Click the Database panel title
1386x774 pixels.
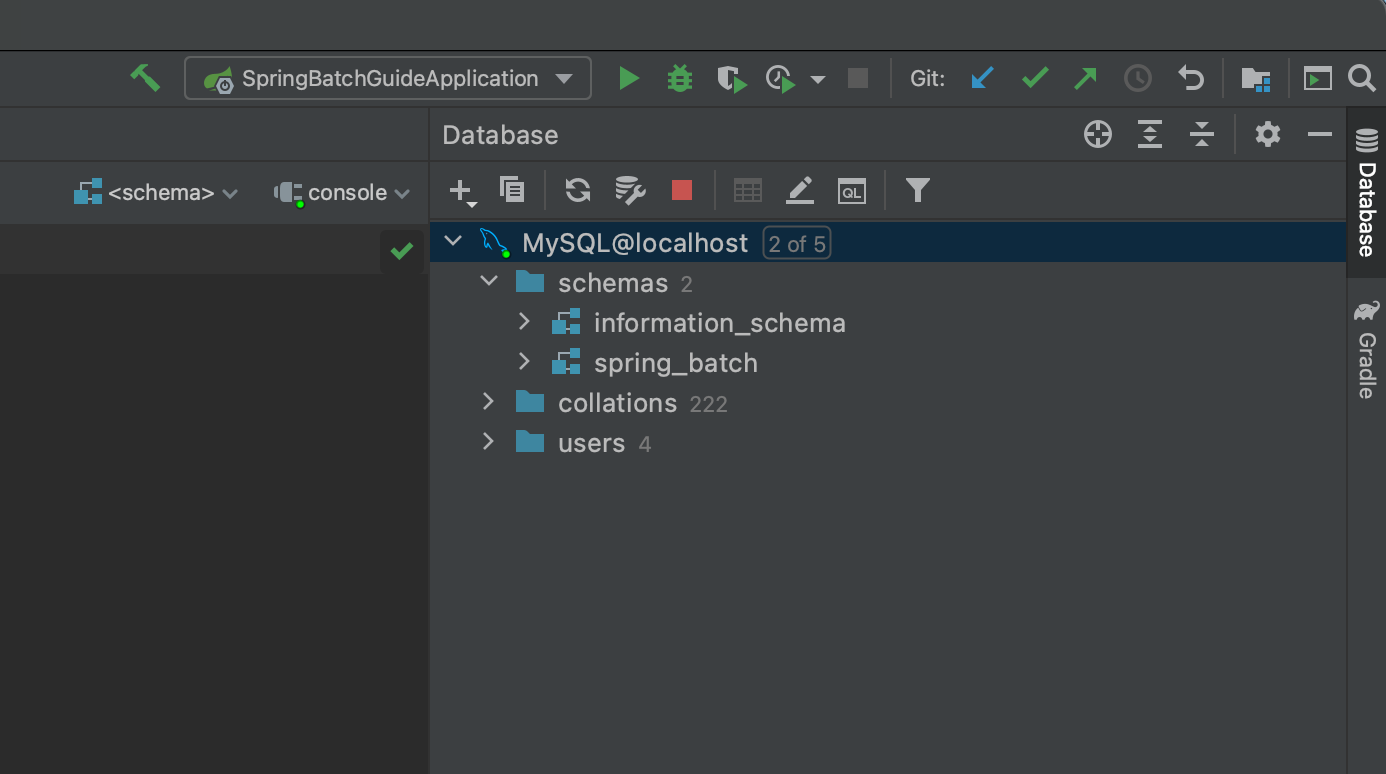500,135
